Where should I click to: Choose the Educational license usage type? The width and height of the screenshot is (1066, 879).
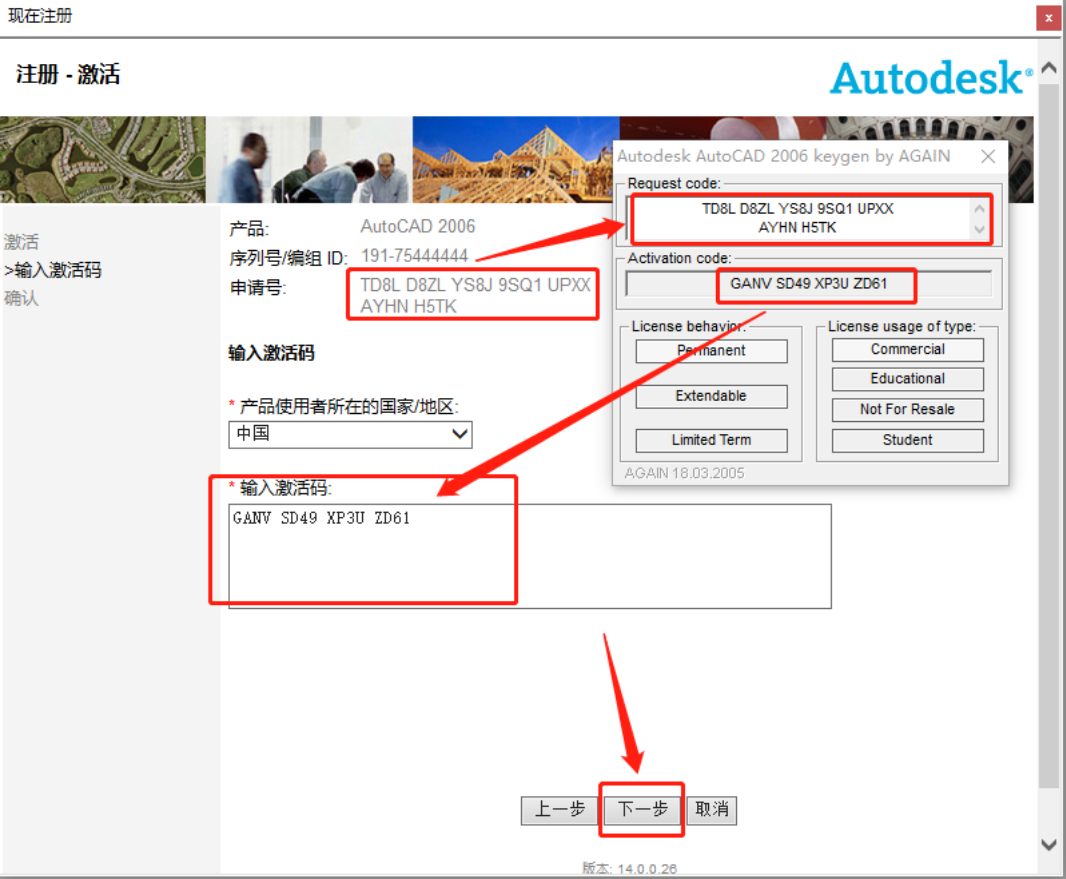tap(907, 379)
